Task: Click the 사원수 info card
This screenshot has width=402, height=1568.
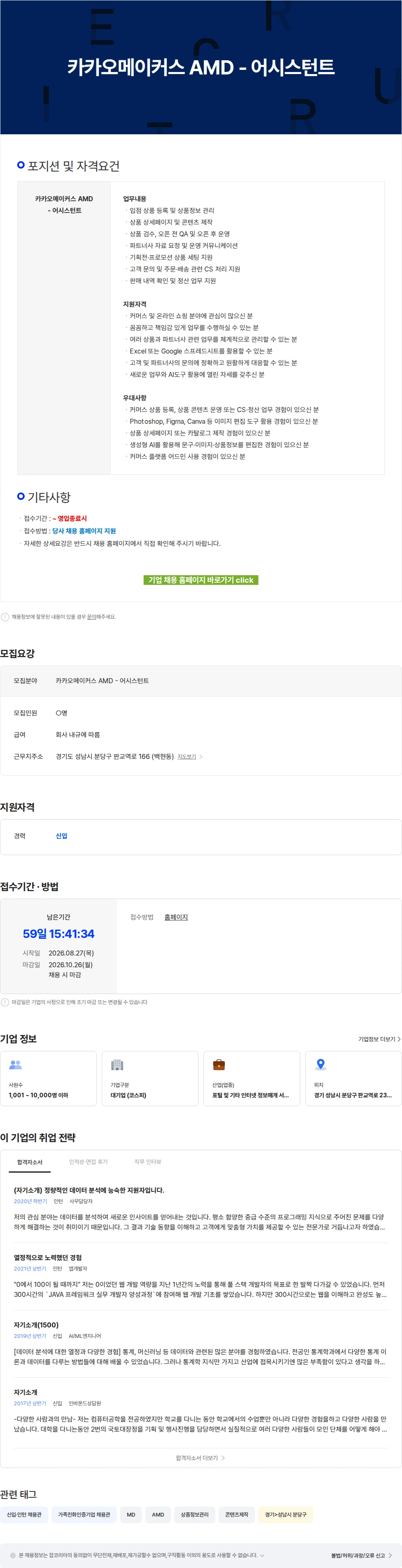Action: (x=48, y=1078)
